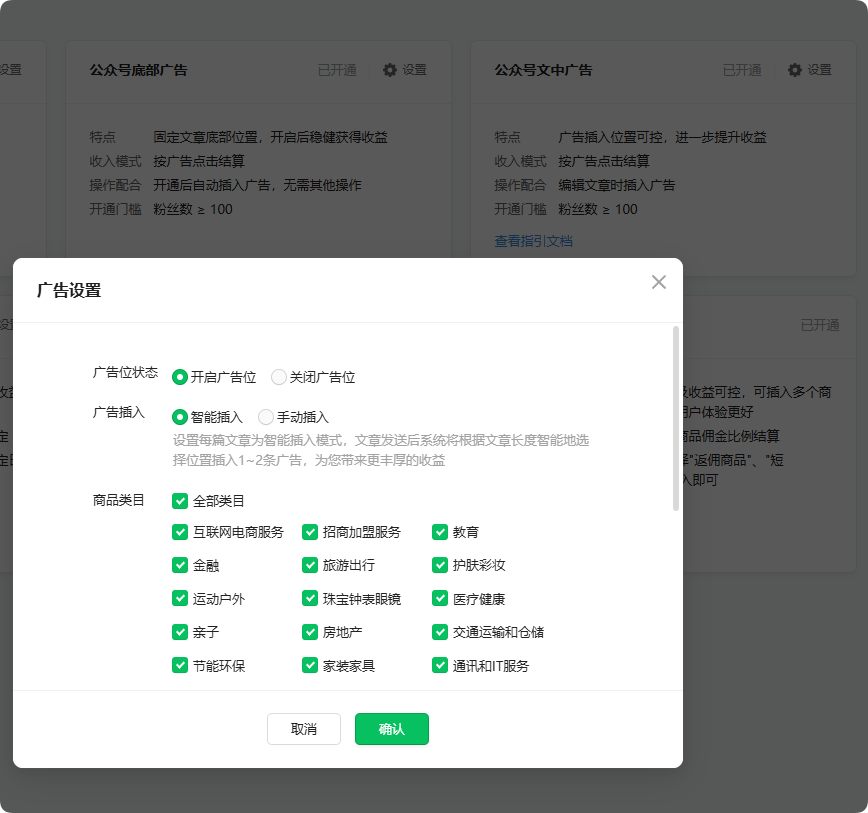Screen dimensions: 868x813
Task: Toggle the 珠宝钟表眼镜 category
Action: coord(311,598)
